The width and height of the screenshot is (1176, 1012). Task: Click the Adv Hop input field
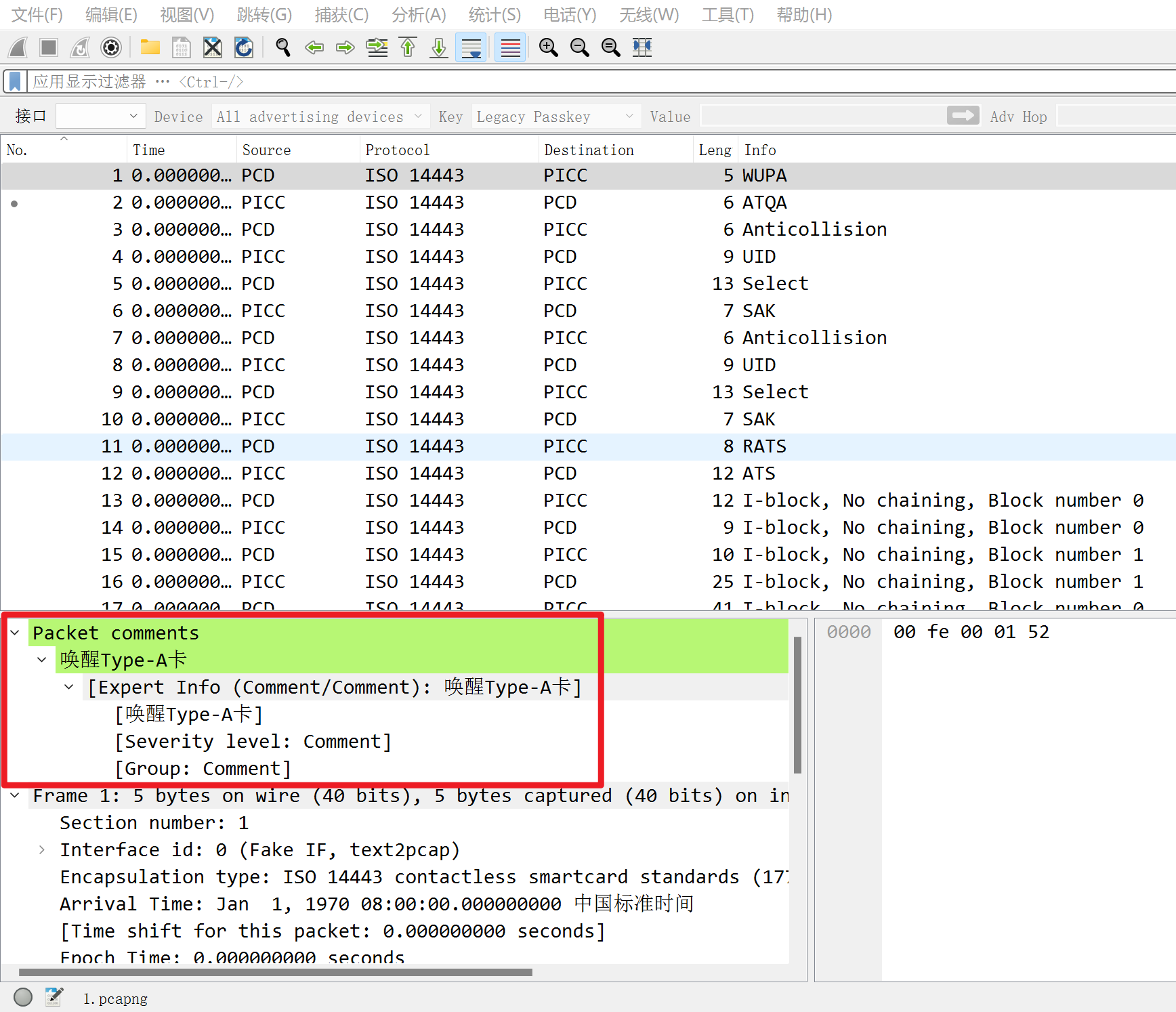tap(1116, 117)
